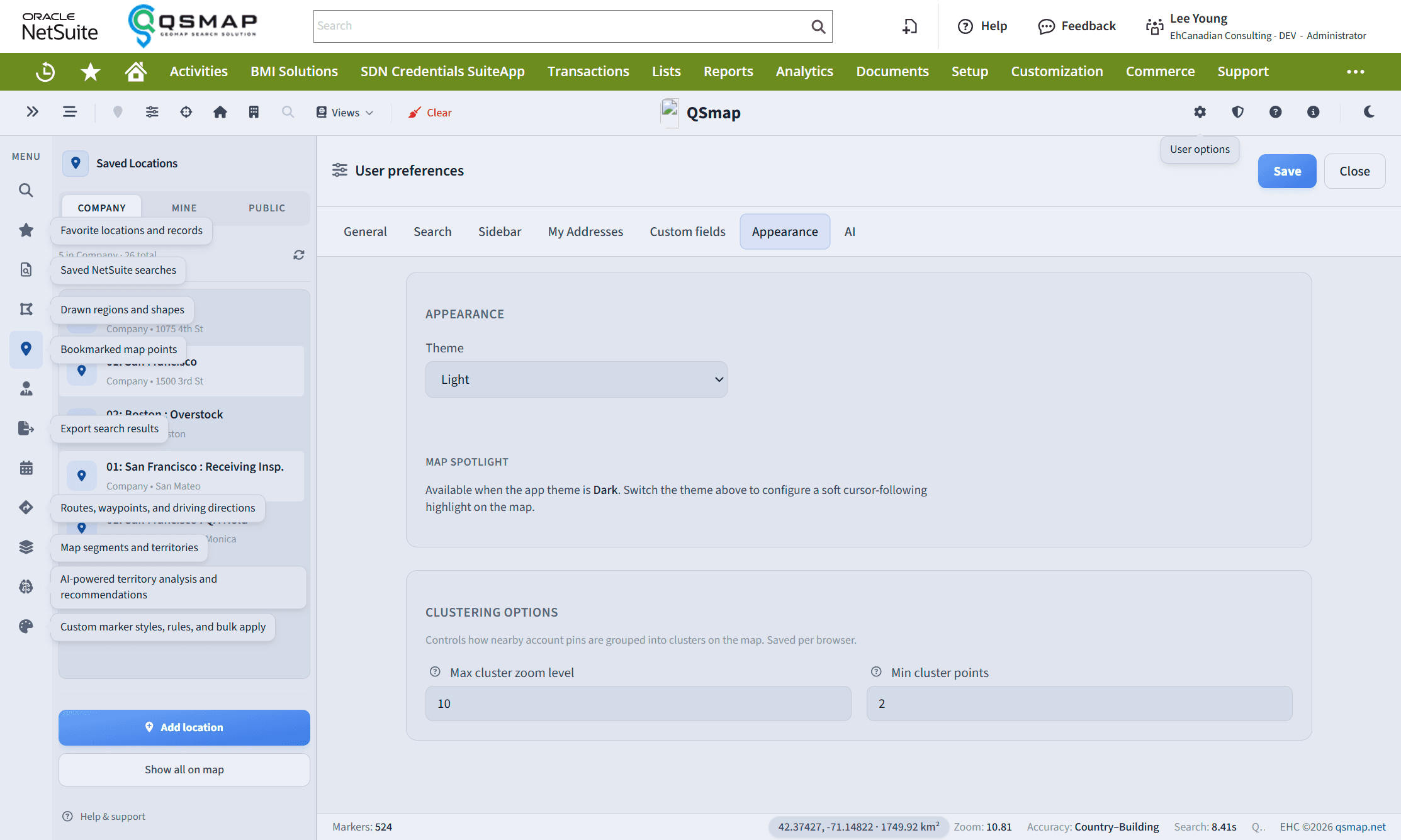Image resolution: width=1401 pixels, height=840 pixels.
Task: Open Saved NetSuite searches sidebar icon
Action: tap(26, 270)
